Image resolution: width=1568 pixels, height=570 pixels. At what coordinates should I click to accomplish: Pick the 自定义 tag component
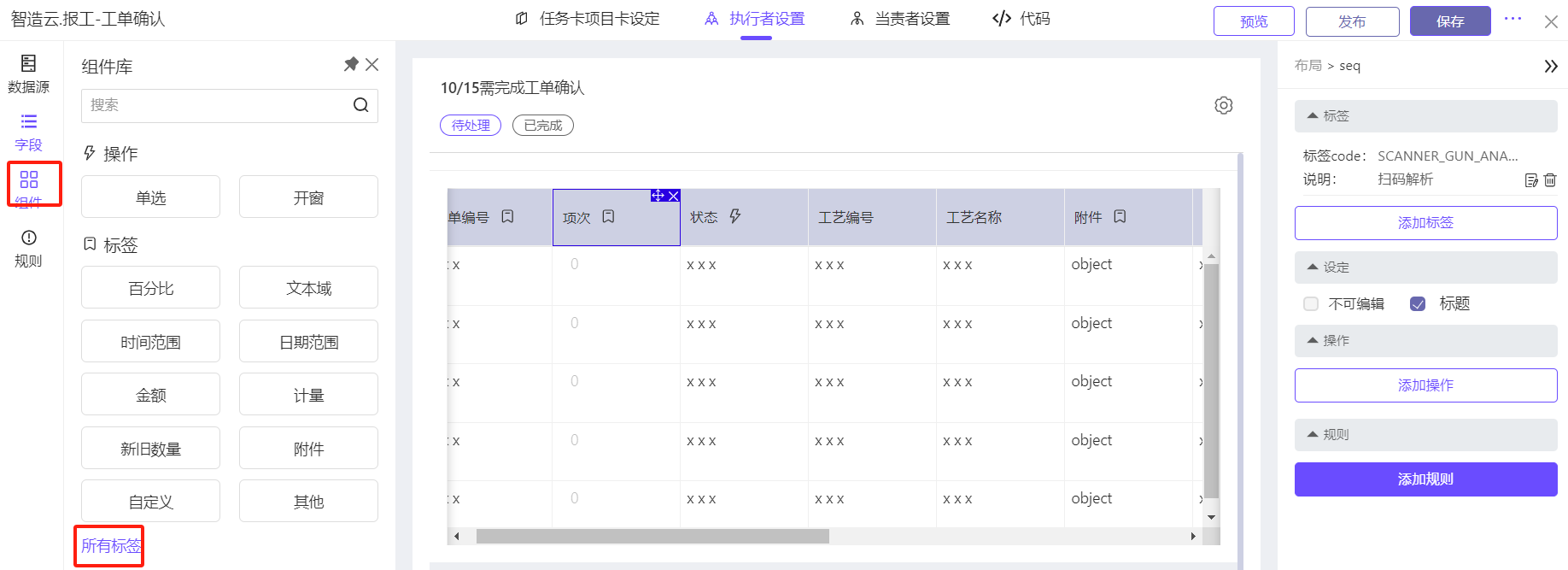coord(151,502)
